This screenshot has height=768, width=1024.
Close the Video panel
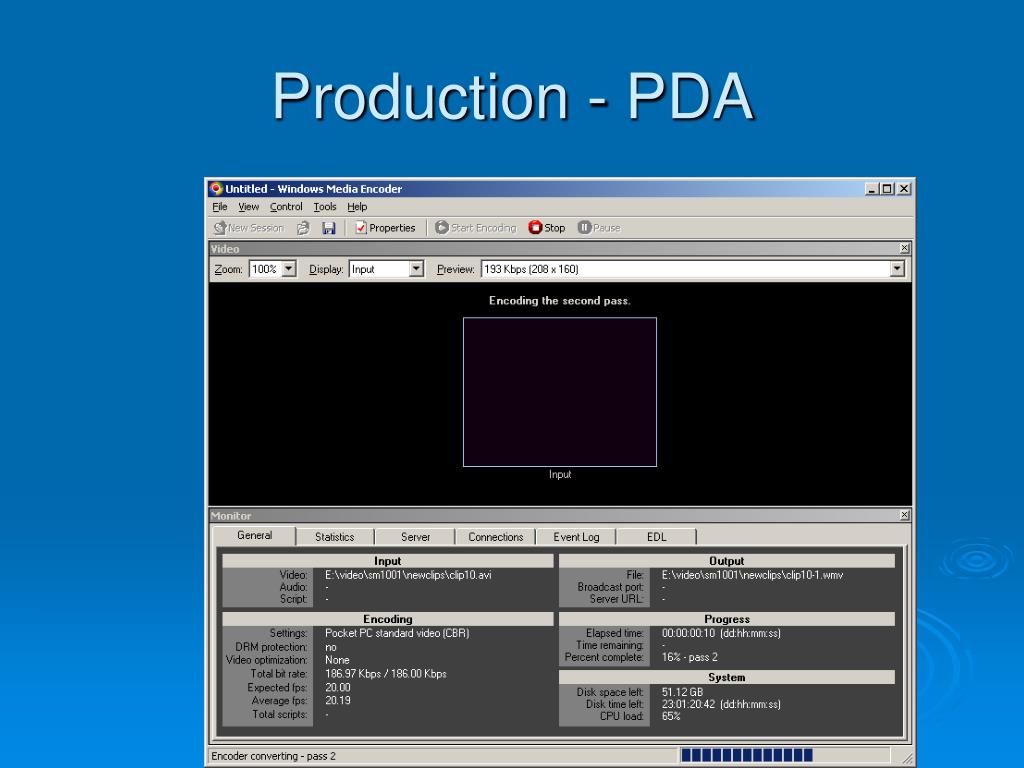pyautogui.click(x=904, y=248)
